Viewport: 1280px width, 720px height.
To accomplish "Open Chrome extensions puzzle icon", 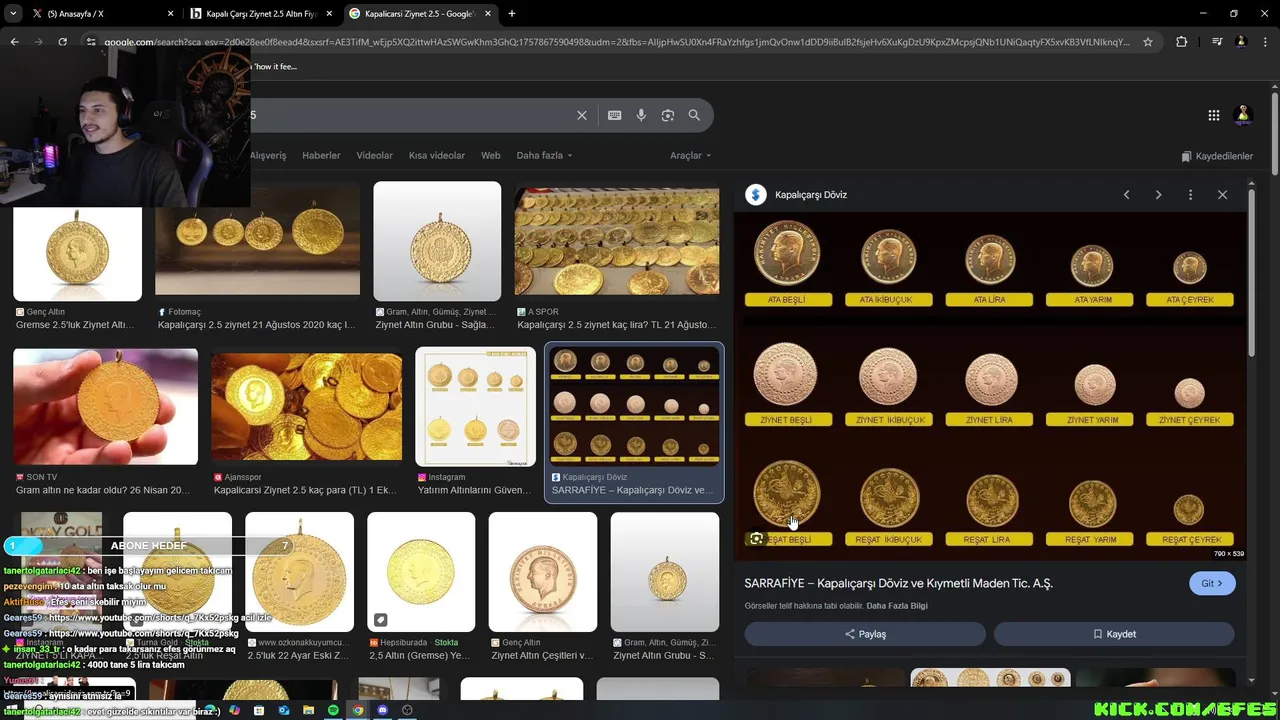I will (1182, 42).
